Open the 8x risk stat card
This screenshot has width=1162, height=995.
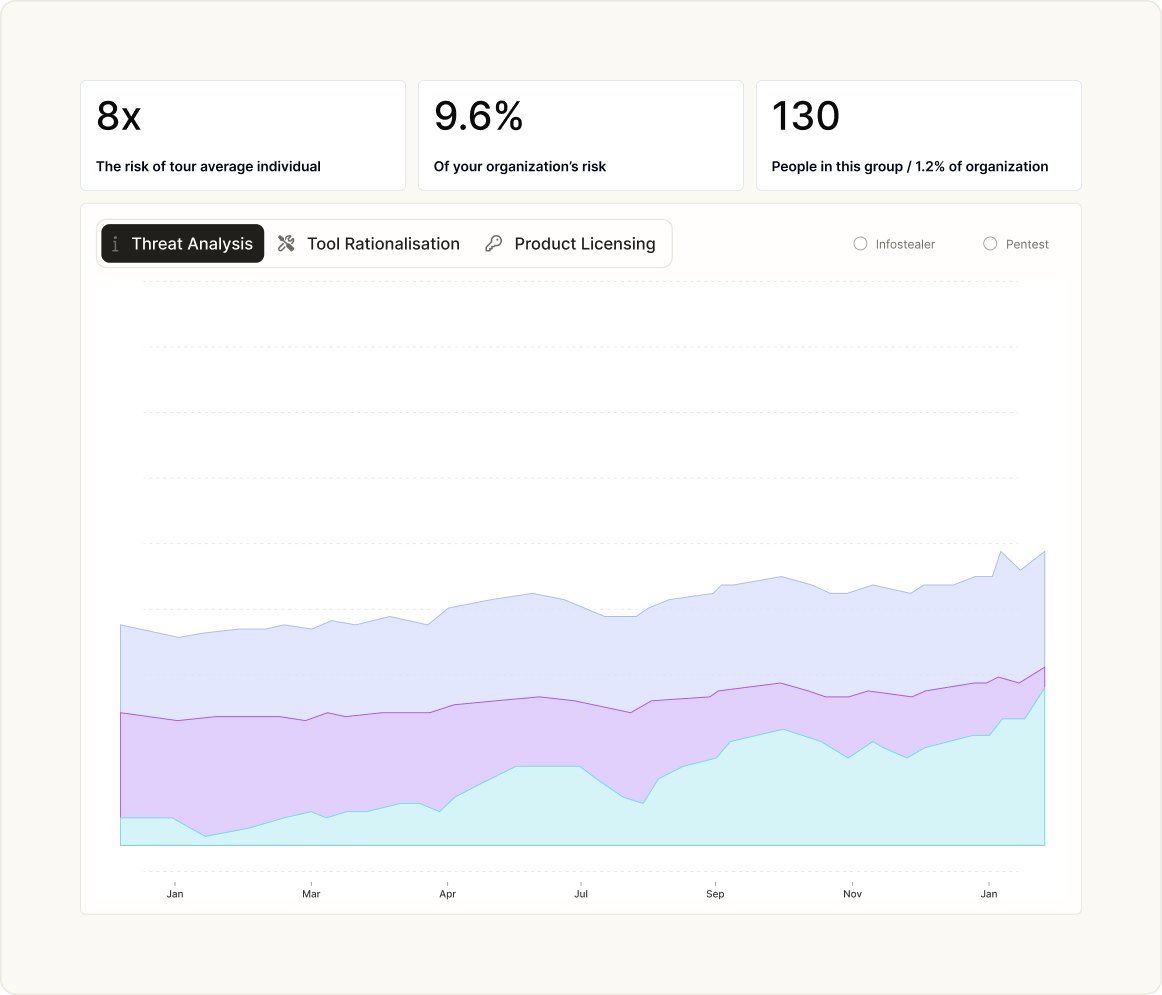[243, 136]
